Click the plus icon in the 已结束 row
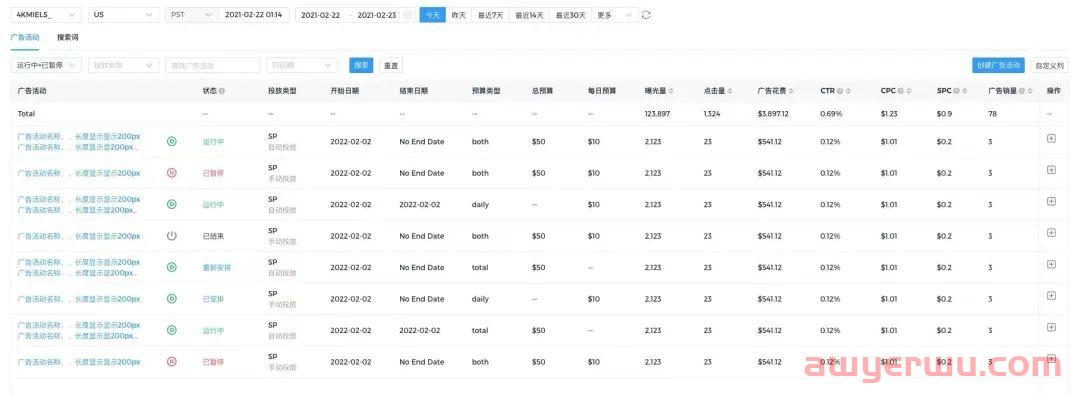This screenshot has height=396, width=1080. click(x=1051, y=233)
